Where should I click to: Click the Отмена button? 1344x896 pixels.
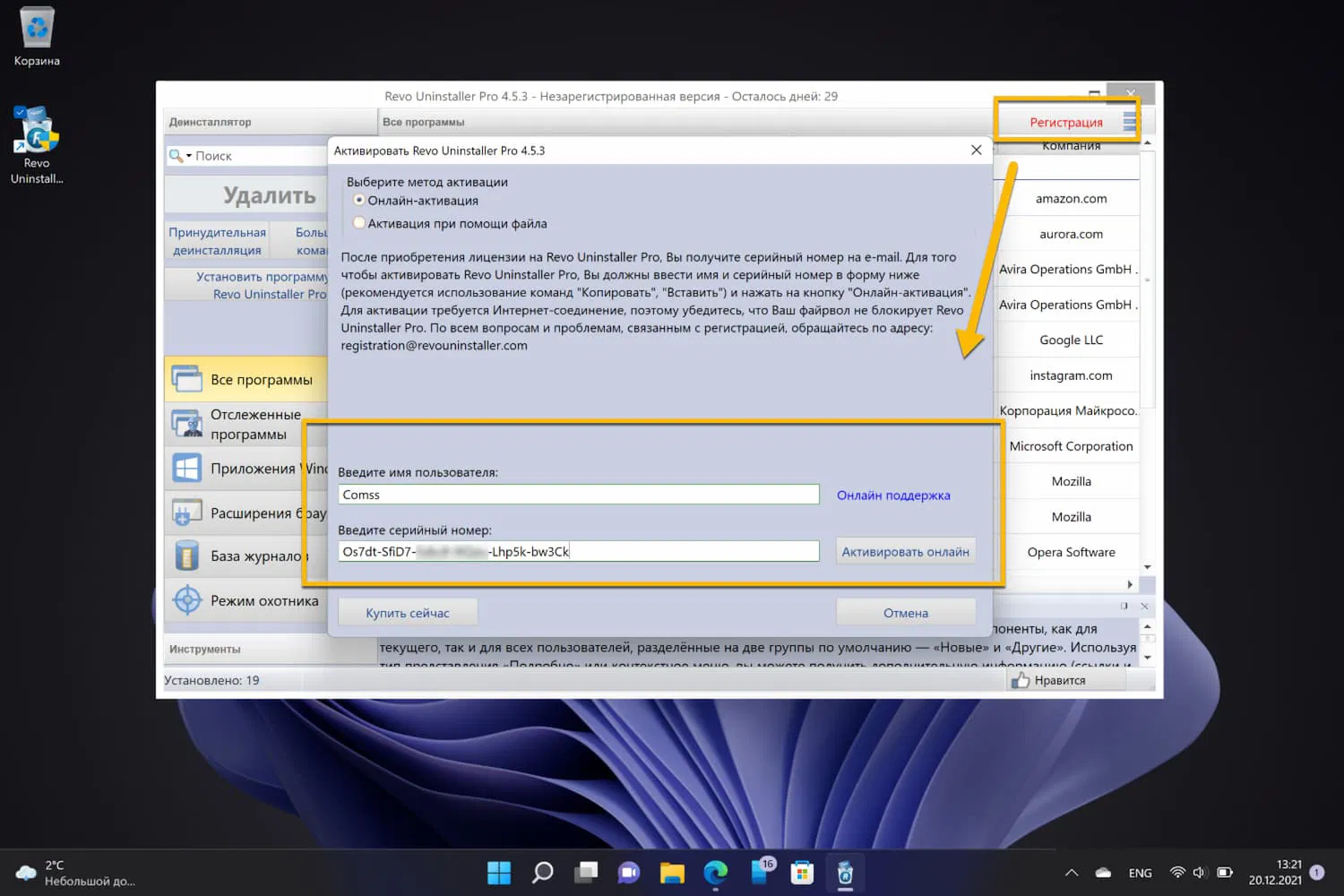click(906, 613)
